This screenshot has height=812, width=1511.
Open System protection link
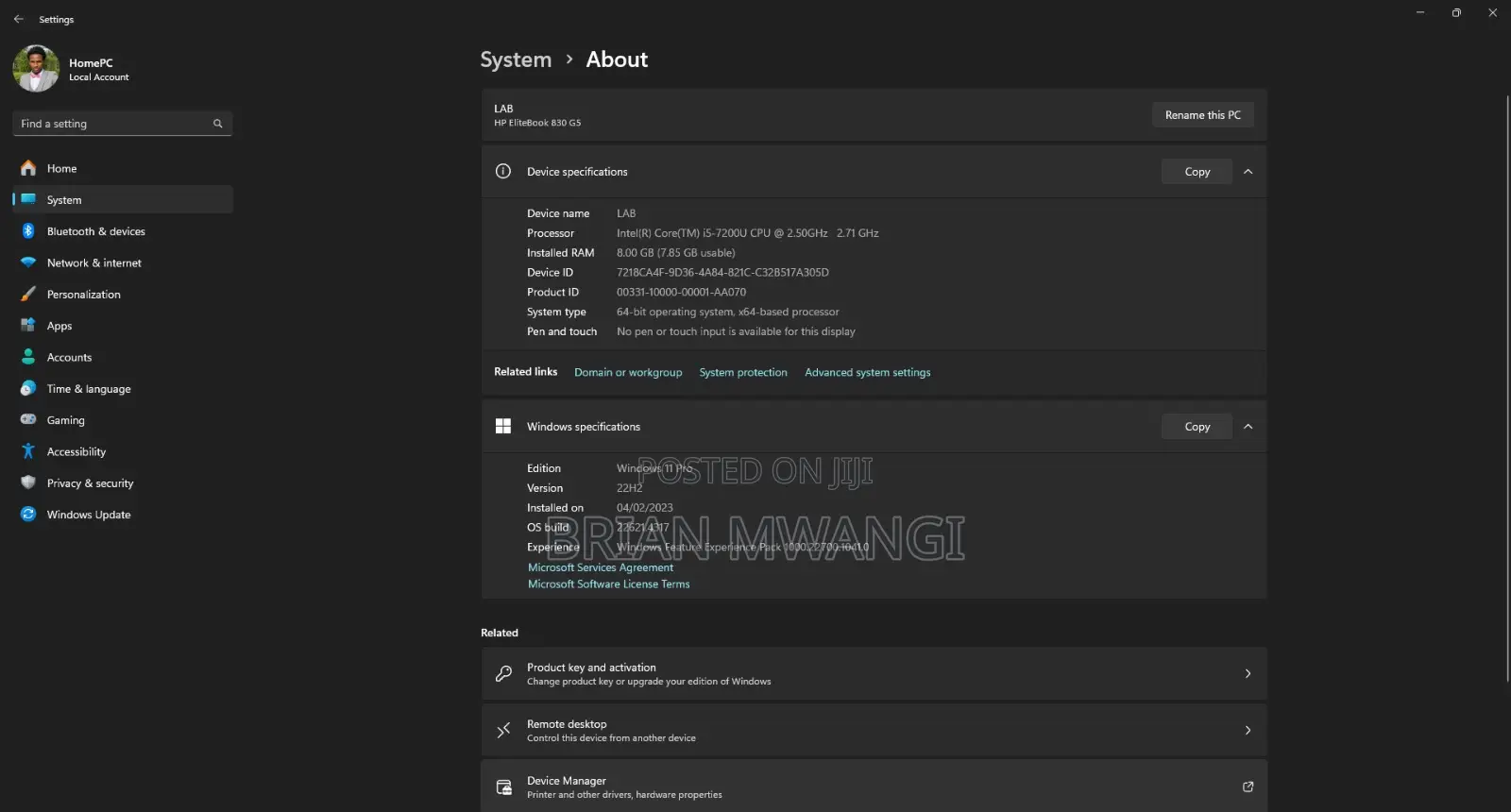coord(743,373)
